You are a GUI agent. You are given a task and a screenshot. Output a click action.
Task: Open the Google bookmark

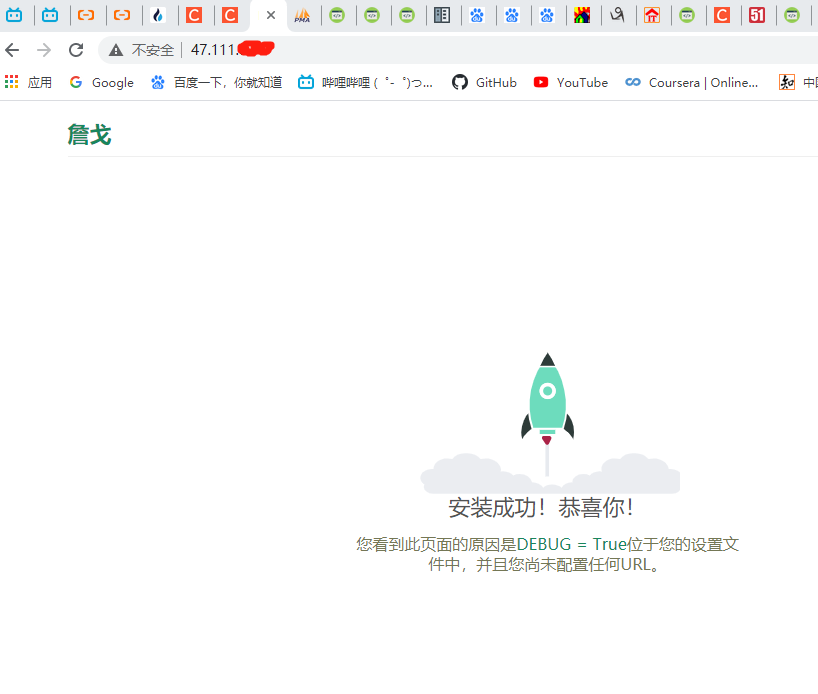pos(101,82)
